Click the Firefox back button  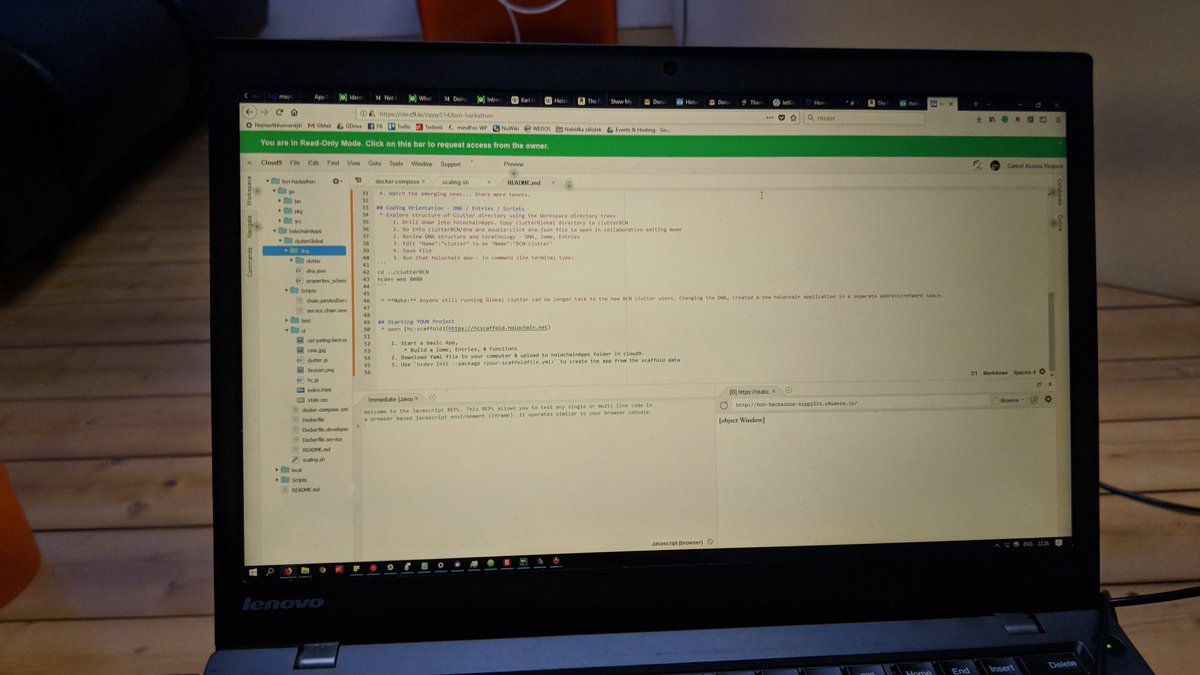[251, 112]
